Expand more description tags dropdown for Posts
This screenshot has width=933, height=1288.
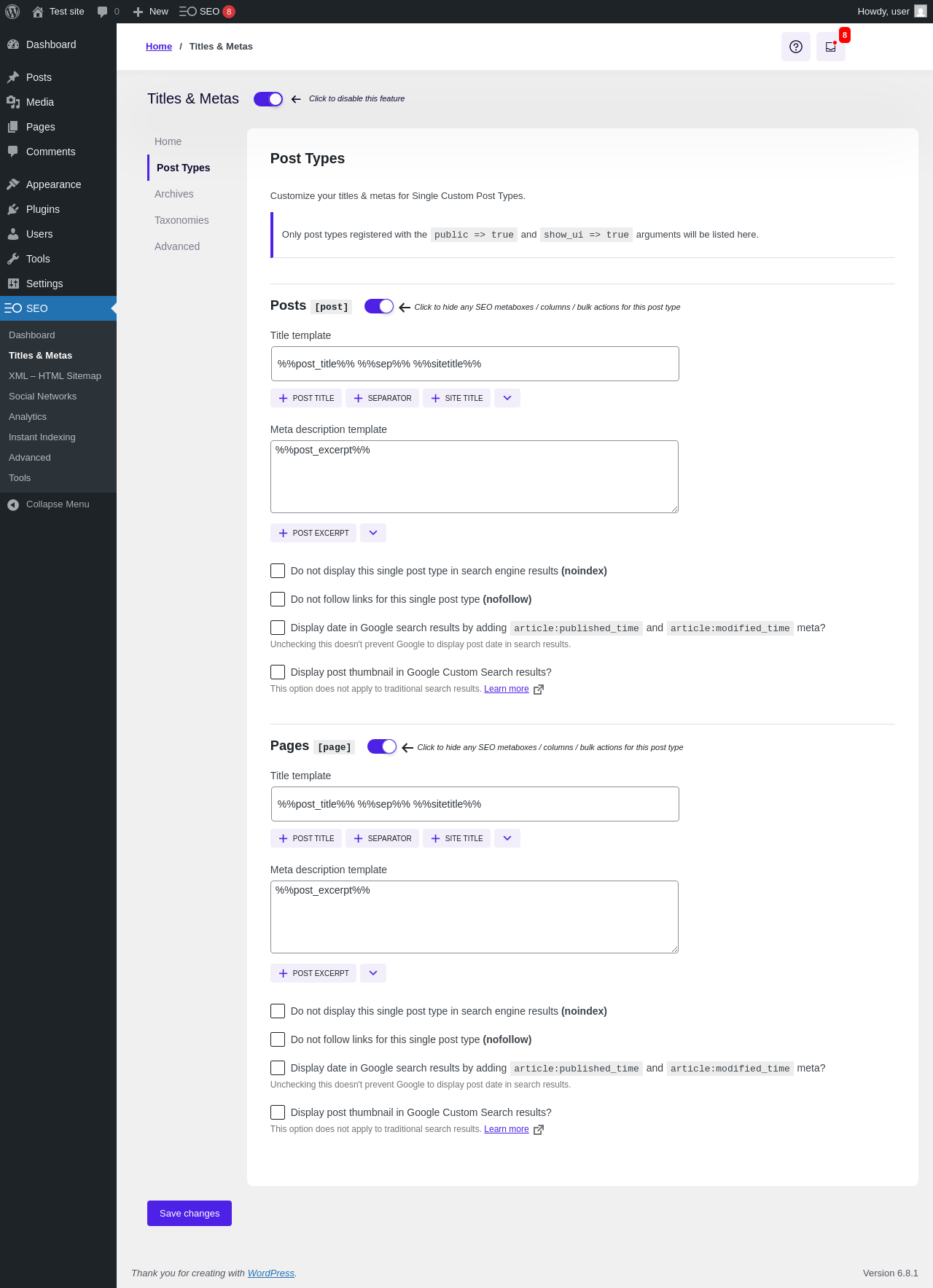pos(373,533)
